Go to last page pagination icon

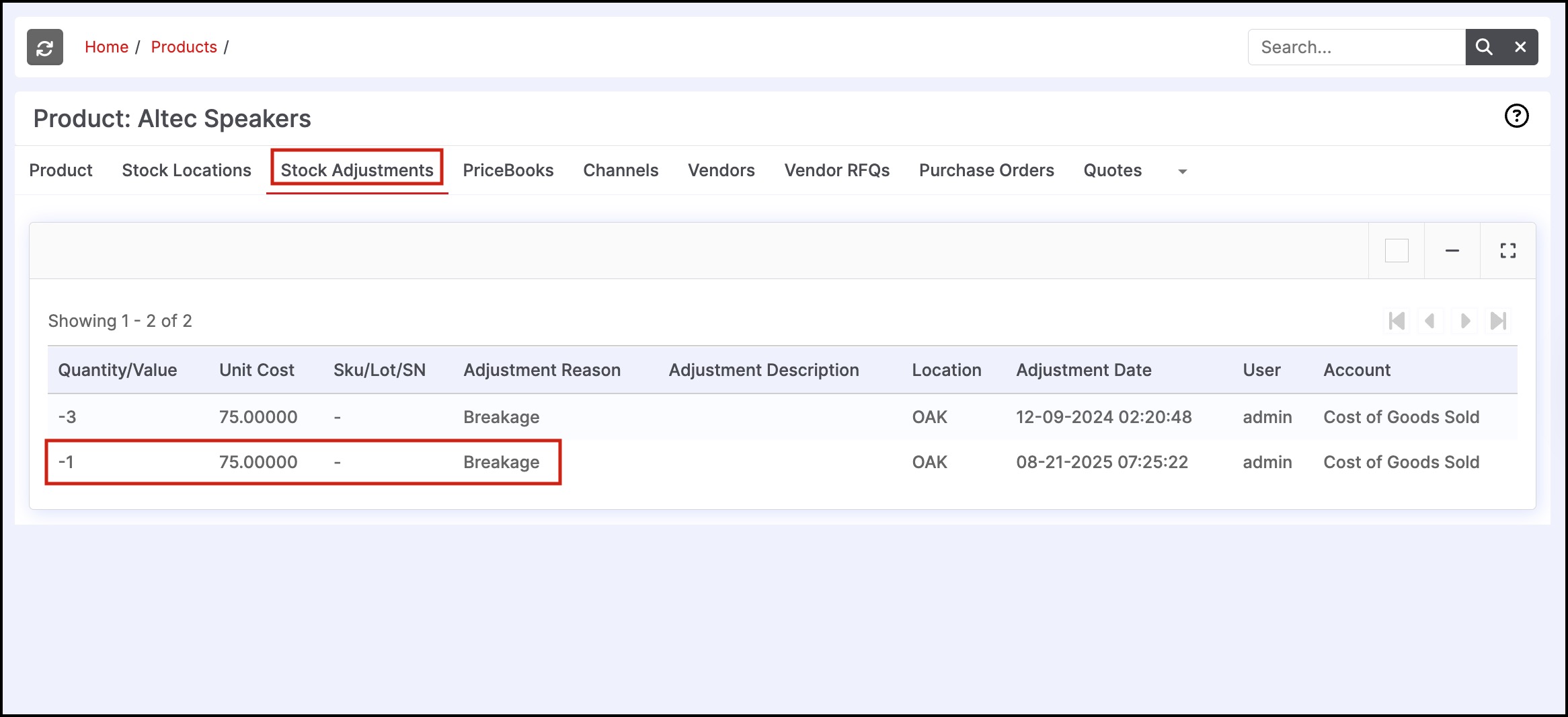(x=1499, y=321)
